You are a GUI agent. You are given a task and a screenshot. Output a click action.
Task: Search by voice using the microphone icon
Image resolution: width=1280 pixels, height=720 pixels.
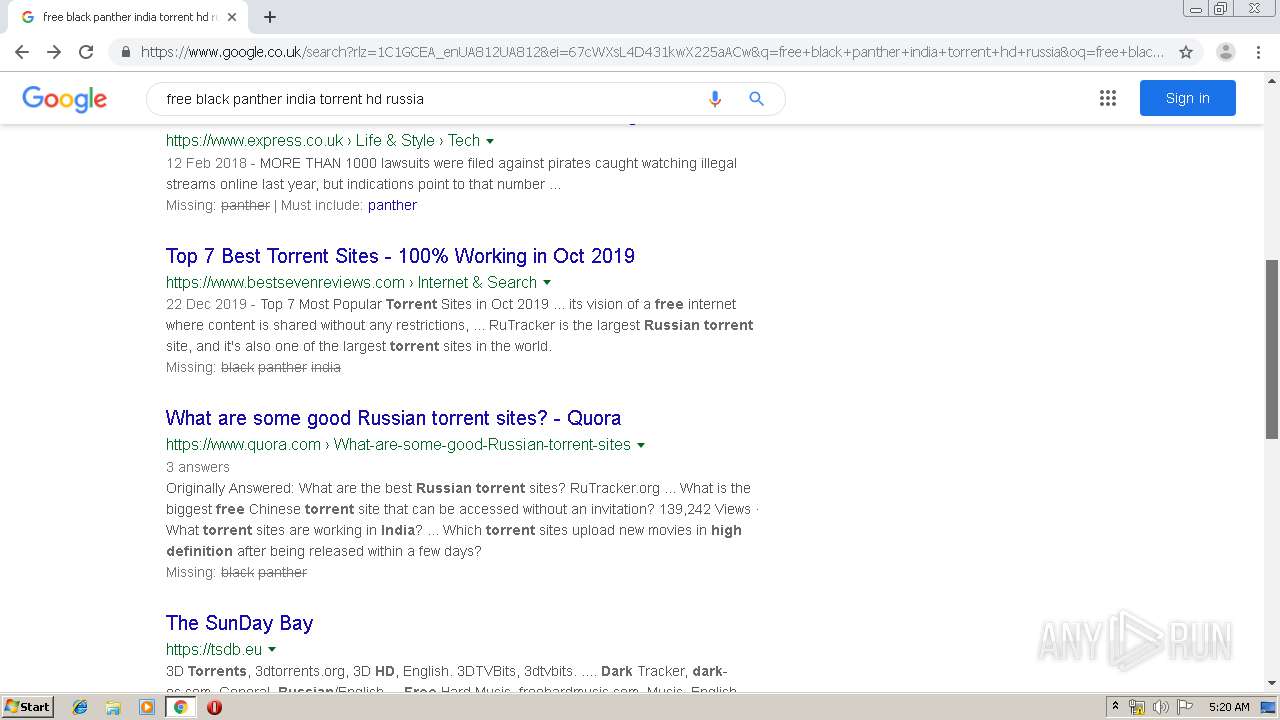click(x=714, y=99)
